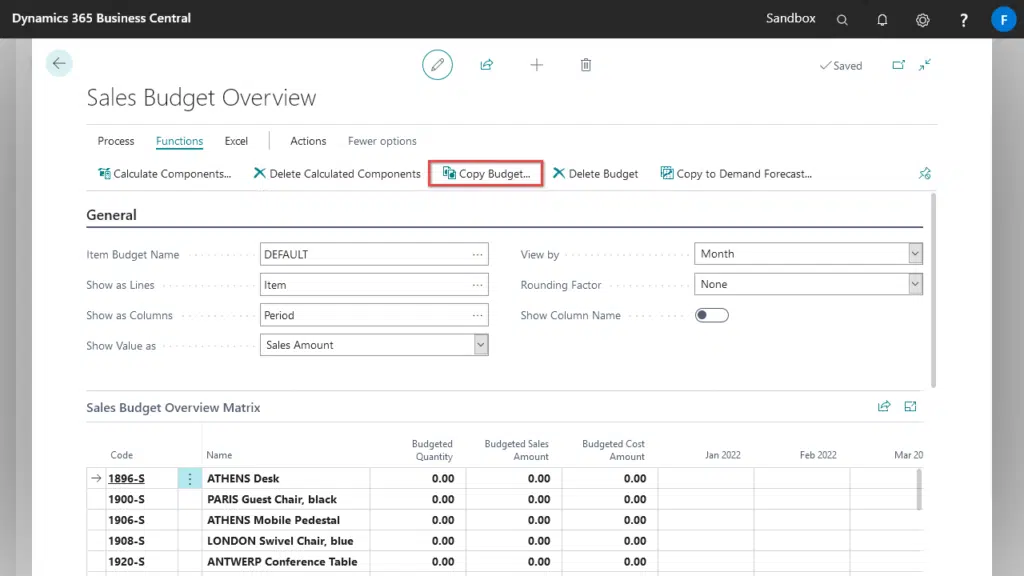Open the search magnifier in top bar
1024x576 pixels.
[842, 19]
